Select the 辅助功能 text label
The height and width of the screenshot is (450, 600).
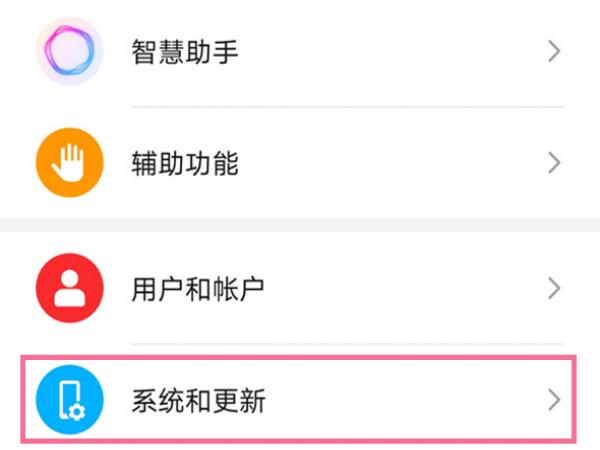[x=185, y=163]
